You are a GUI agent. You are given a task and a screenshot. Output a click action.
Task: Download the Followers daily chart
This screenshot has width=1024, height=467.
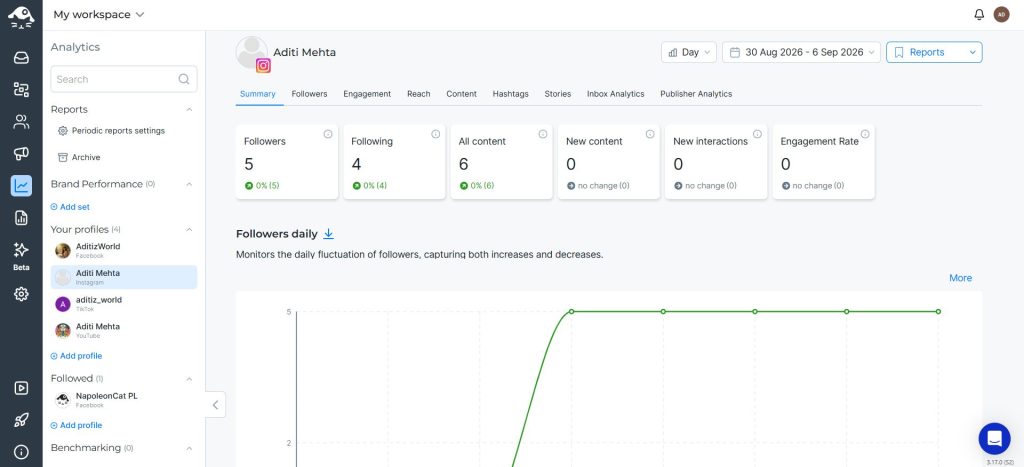[328, 234]
